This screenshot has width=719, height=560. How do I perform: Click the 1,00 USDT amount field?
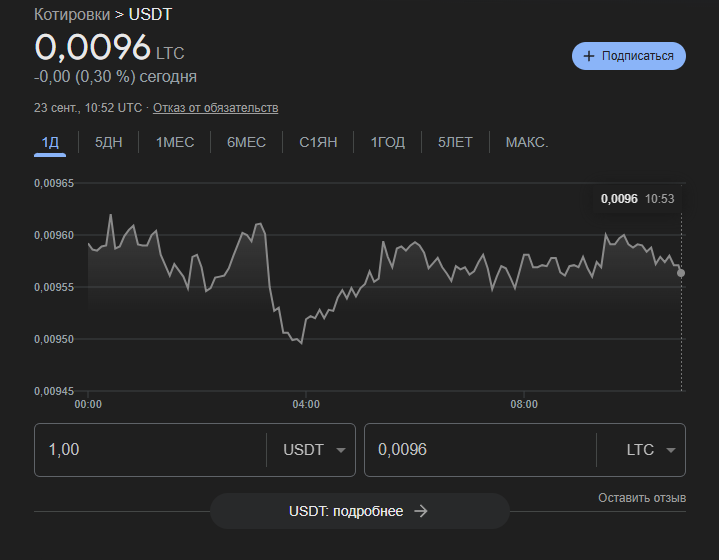(150, 450)
